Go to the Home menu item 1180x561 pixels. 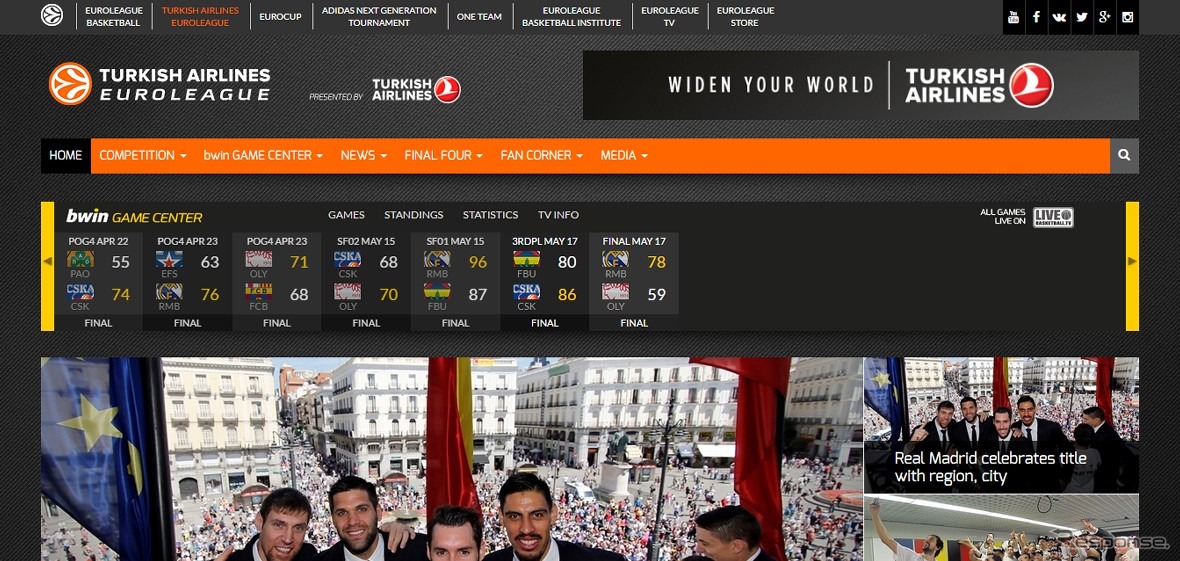tap(66, 156)
